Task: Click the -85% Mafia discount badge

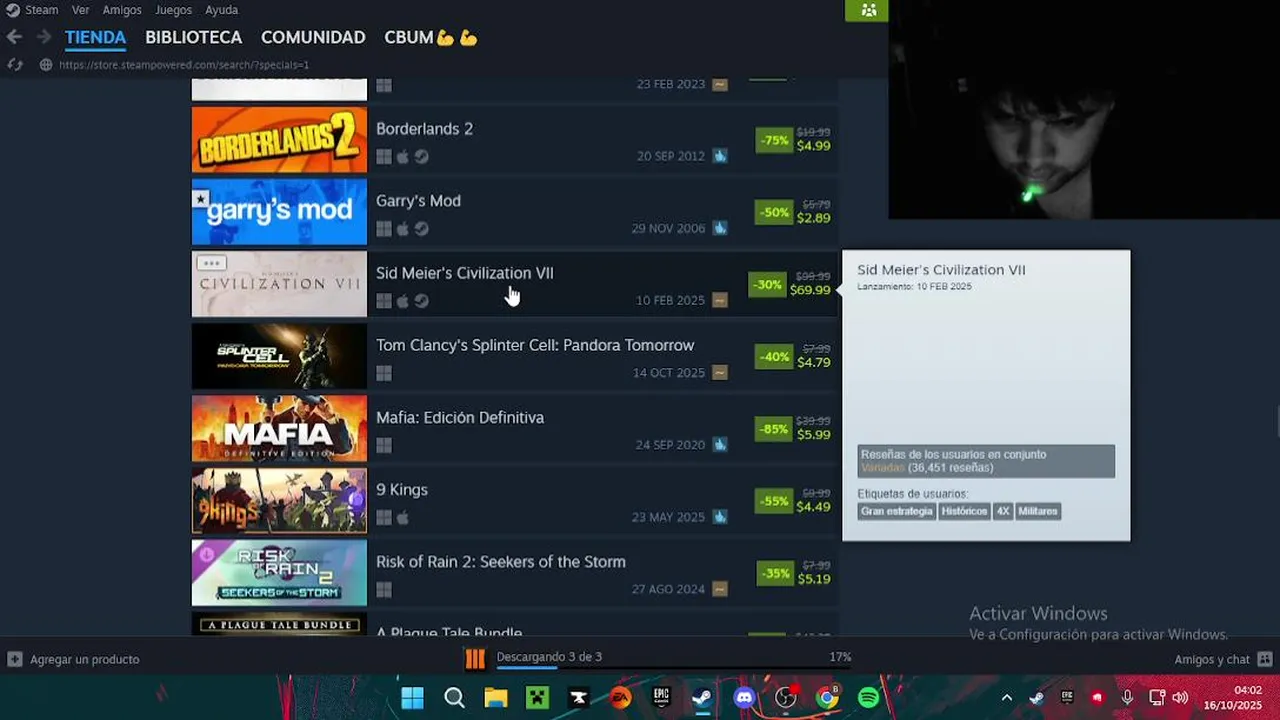Action: tap(774, 429)
